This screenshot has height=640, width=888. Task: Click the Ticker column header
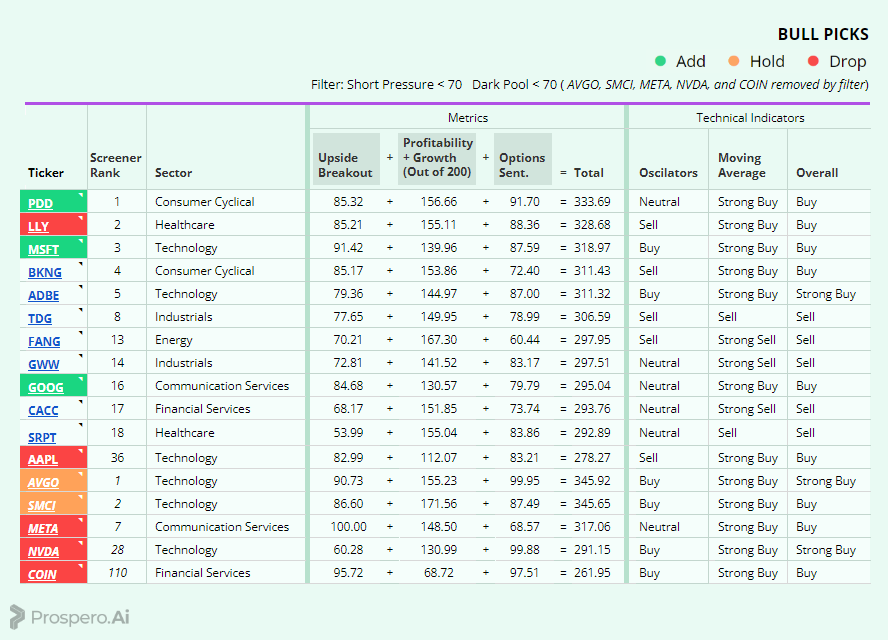(x=46, y=173)
